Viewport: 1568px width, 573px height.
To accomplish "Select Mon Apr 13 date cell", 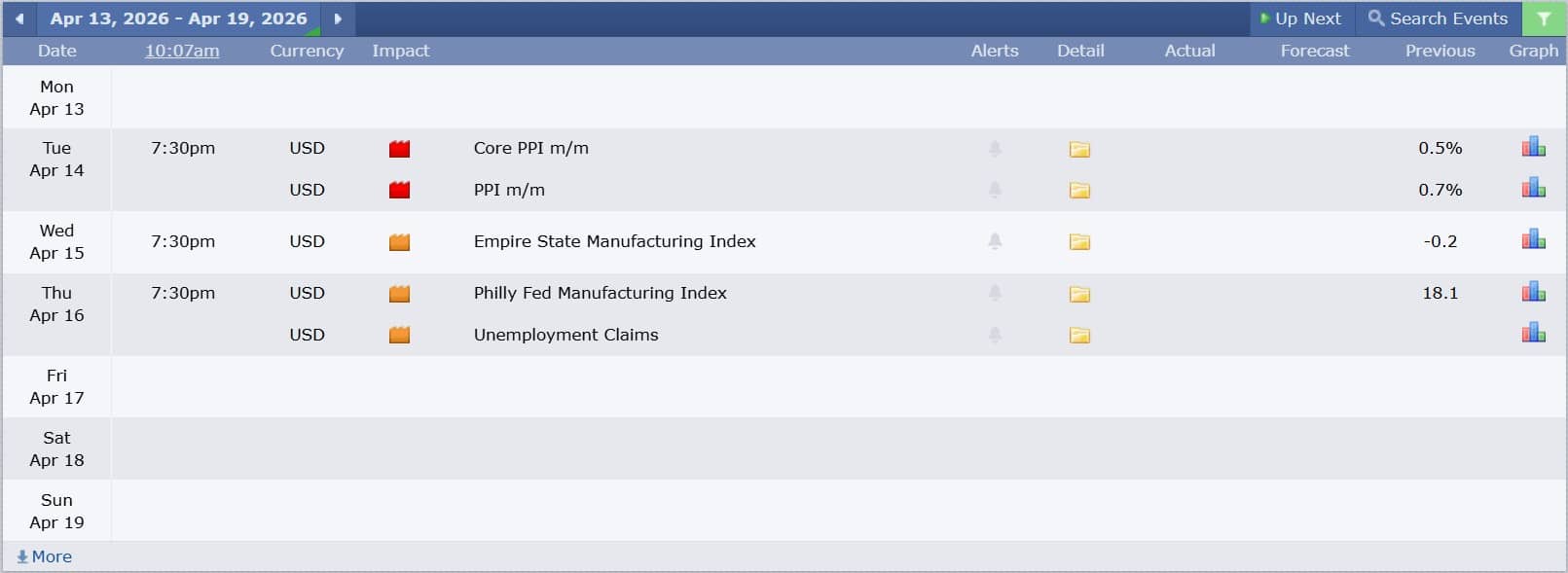I will point(56,97).
